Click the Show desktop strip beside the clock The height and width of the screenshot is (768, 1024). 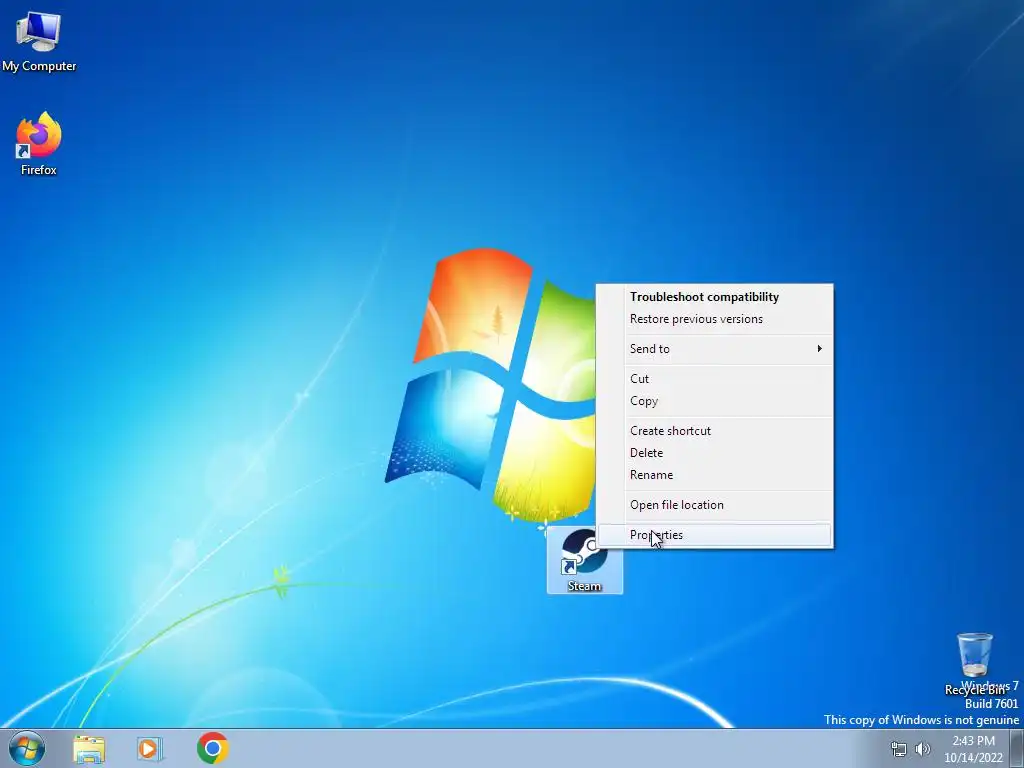coord(1017,748)
